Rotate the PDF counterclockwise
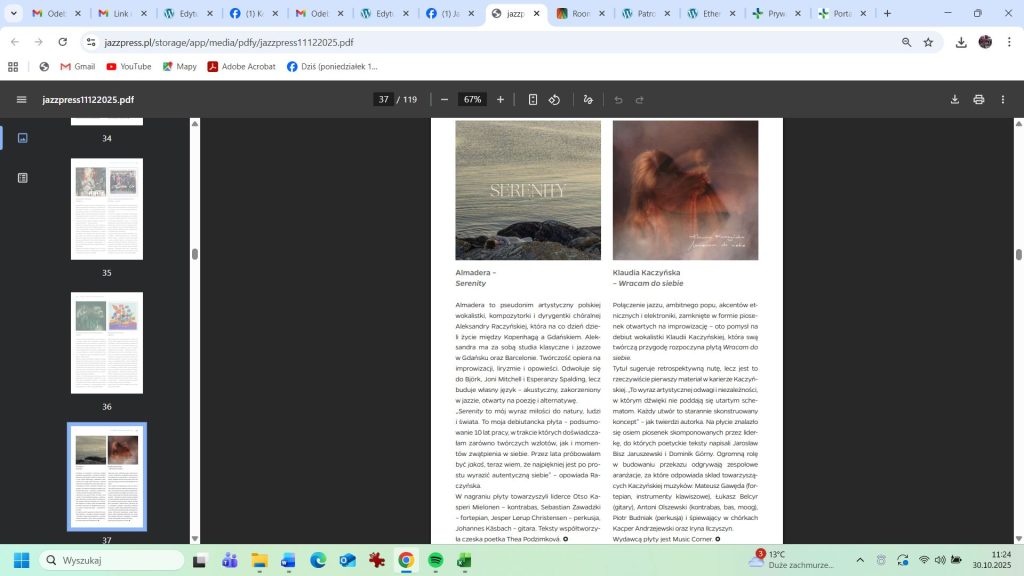The image size is (1024, 576). point(555,100)
